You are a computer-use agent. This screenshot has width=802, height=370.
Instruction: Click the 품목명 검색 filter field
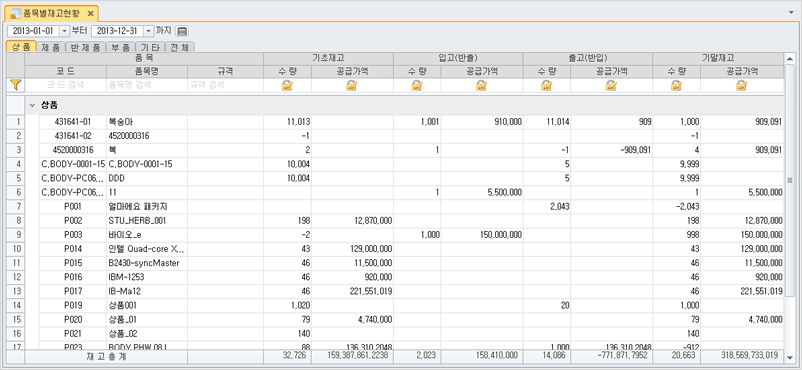point(147,86)
